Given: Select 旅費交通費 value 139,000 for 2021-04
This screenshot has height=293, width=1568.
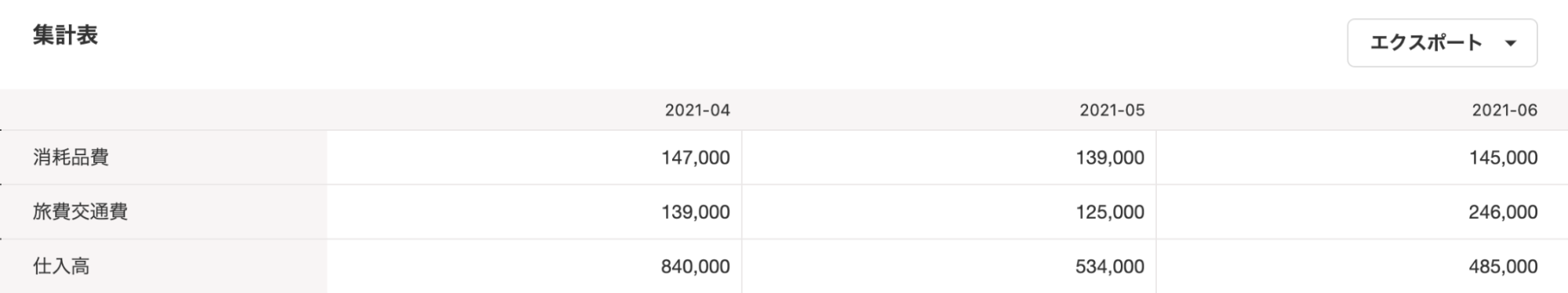Looking at the screenshot, I should click(695, 212).
